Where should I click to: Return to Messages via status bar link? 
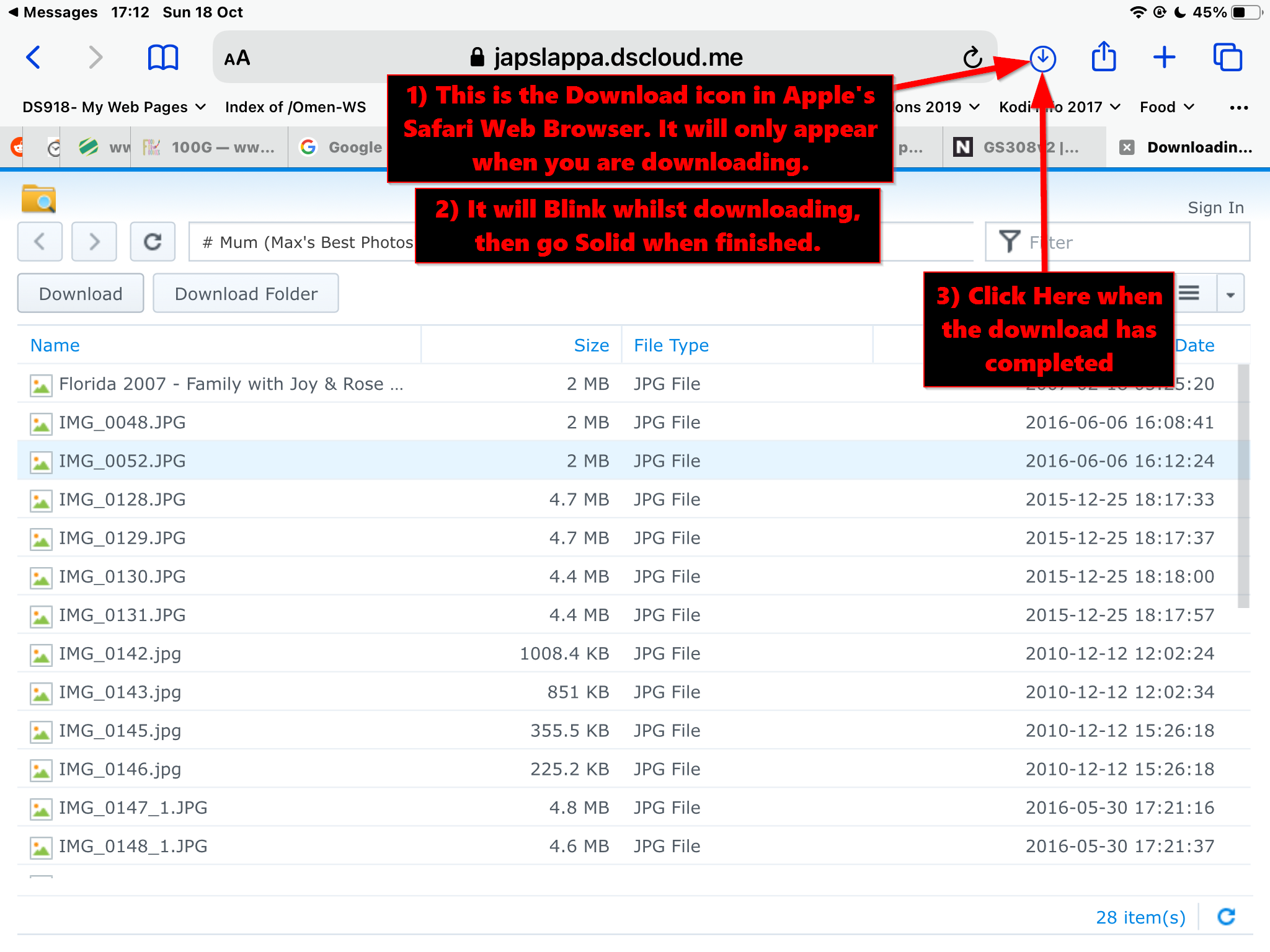[x=53, y=12]
